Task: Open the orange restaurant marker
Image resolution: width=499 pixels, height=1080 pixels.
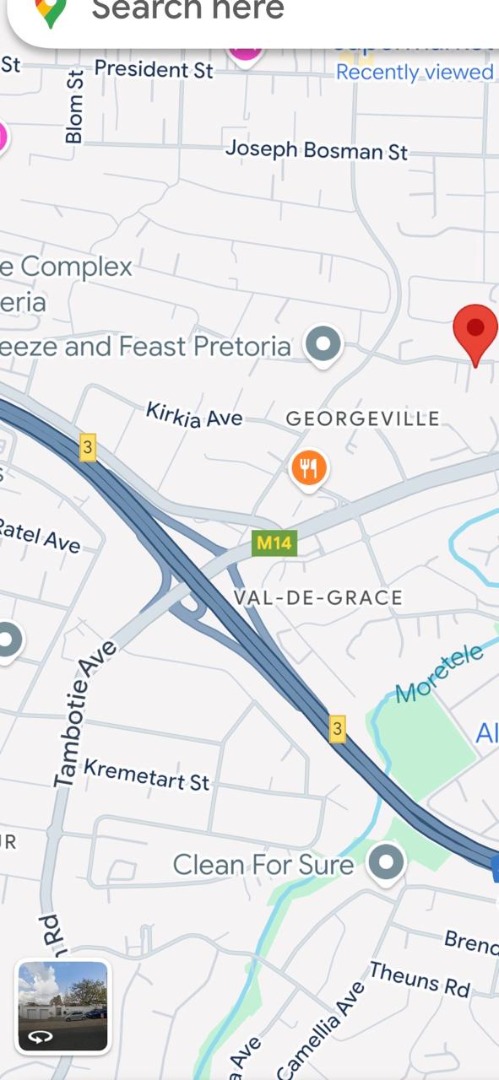Action: click(309, 470)
